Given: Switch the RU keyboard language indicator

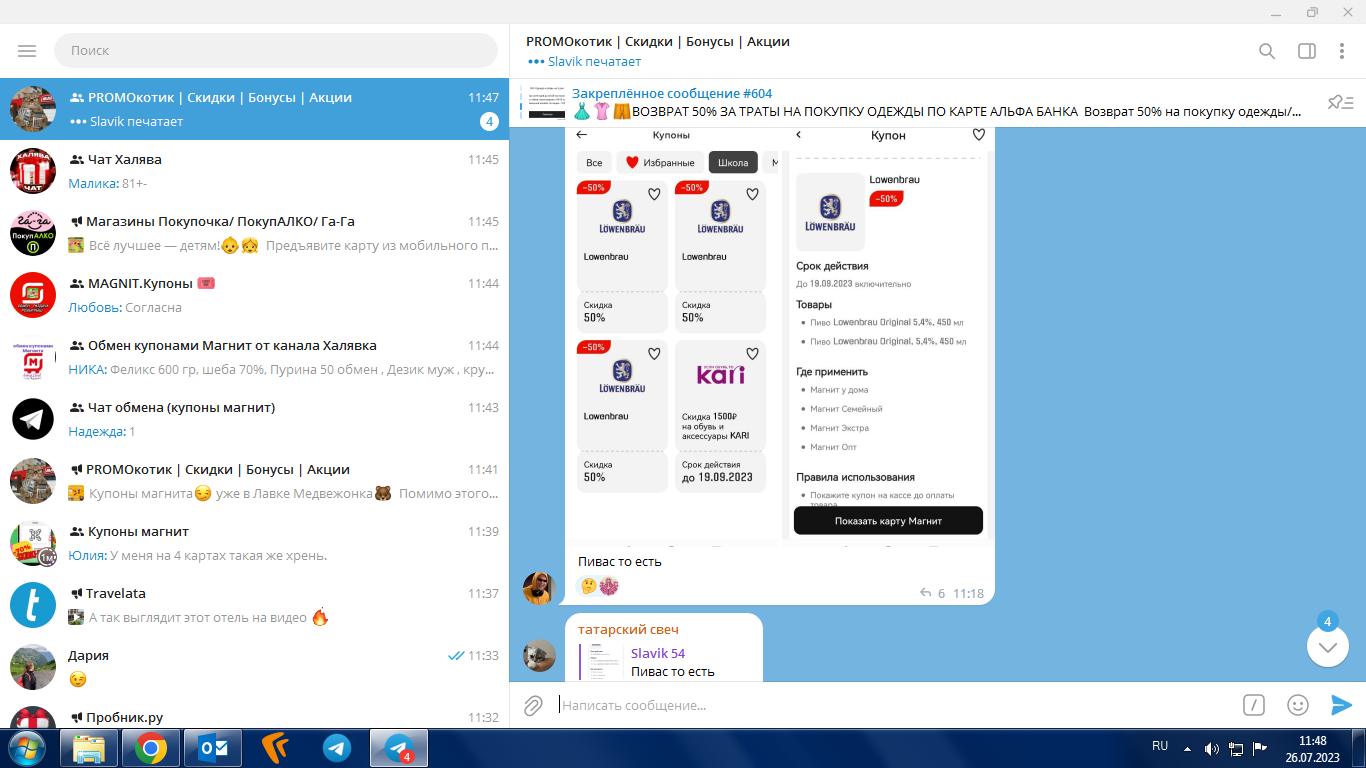Looking at the screenshot, I should [x=1160, y=746].
